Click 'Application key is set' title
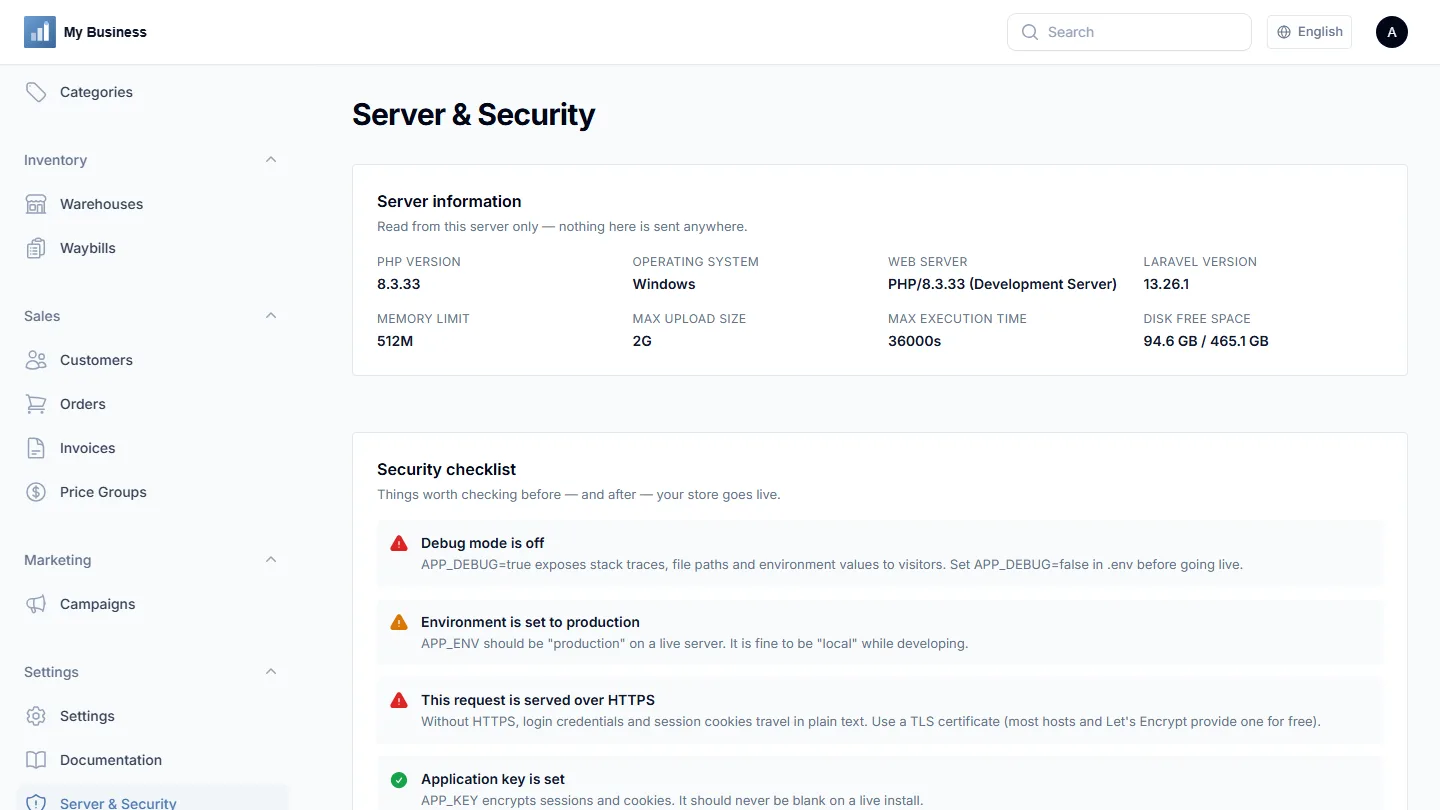Screen dimensions: 1440x810 click(493, 779)
